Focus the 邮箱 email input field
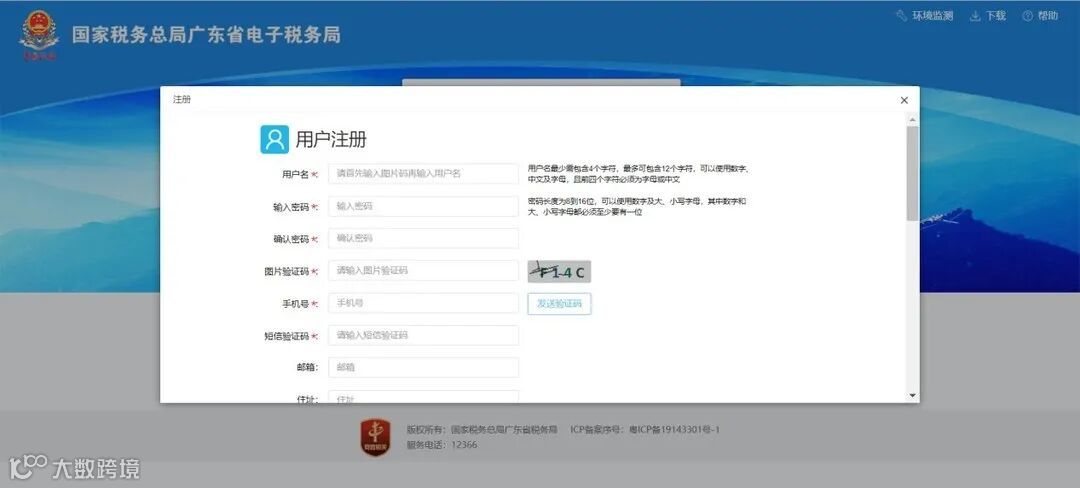The height and width of the screenshot is (488, 1080). (423, 368)
